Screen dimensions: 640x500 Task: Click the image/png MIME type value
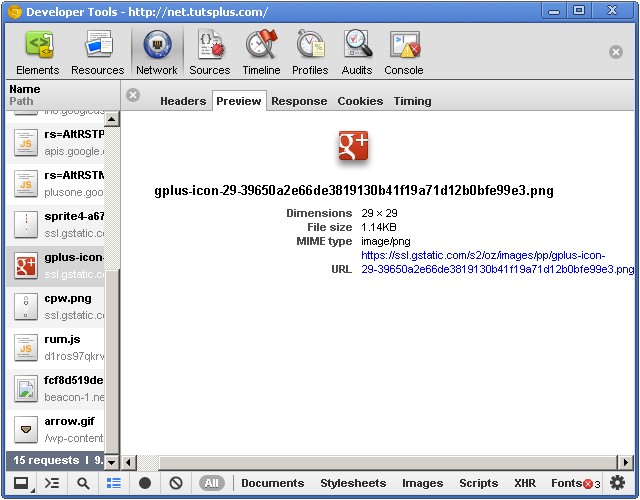386,241
